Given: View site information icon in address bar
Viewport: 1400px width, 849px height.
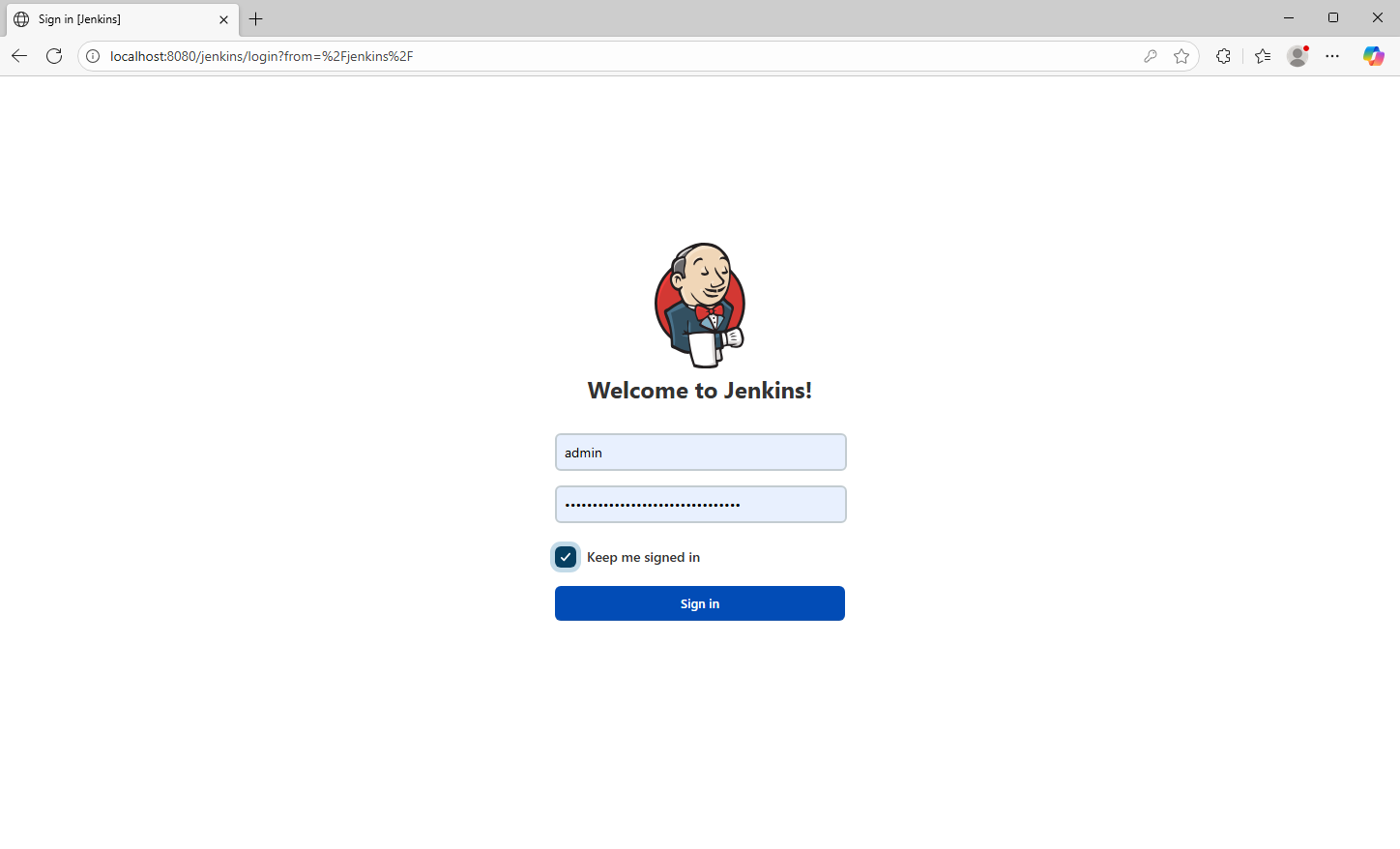Looking at the screenshot, I should point(93,56).
